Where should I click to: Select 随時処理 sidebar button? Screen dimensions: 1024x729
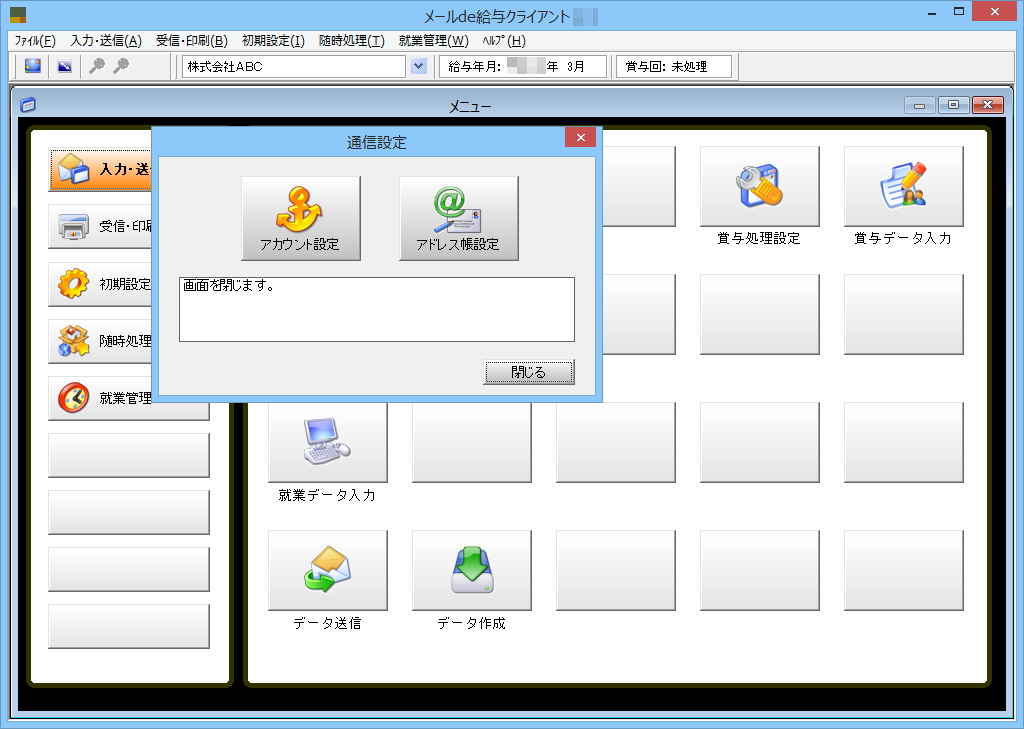coord(100,341)
